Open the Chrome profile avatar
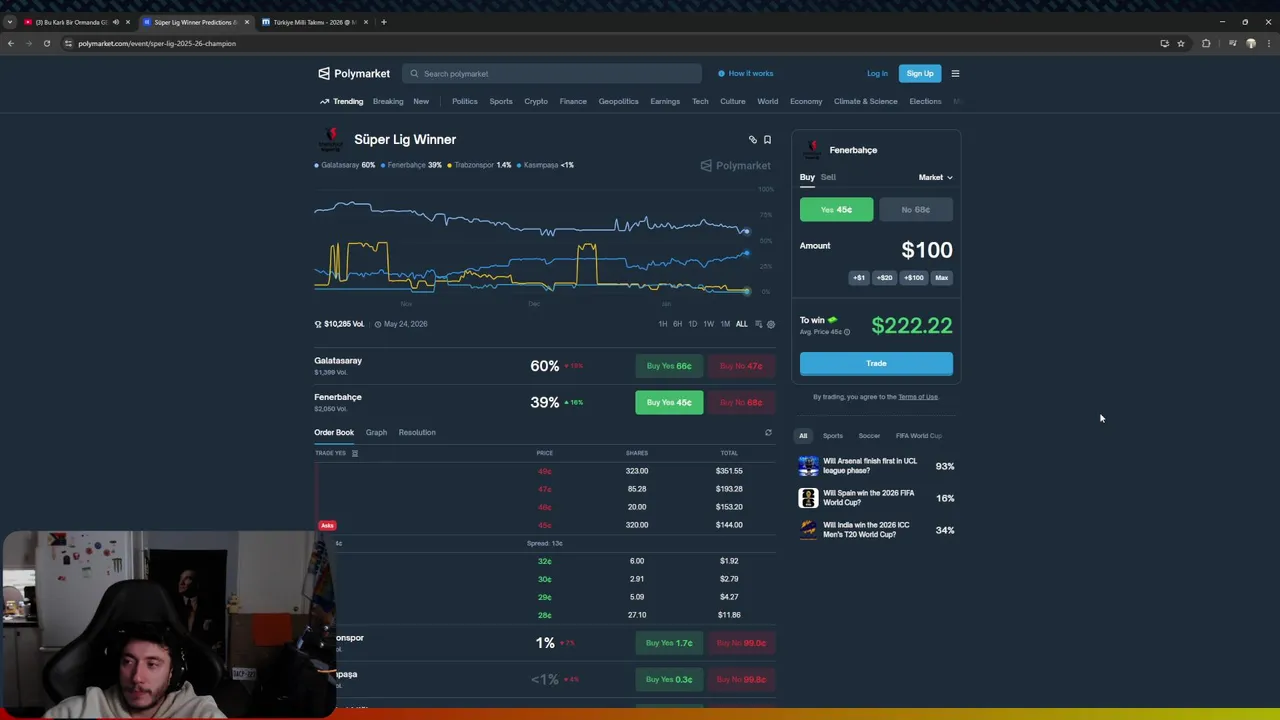 tap(1250, 43)
